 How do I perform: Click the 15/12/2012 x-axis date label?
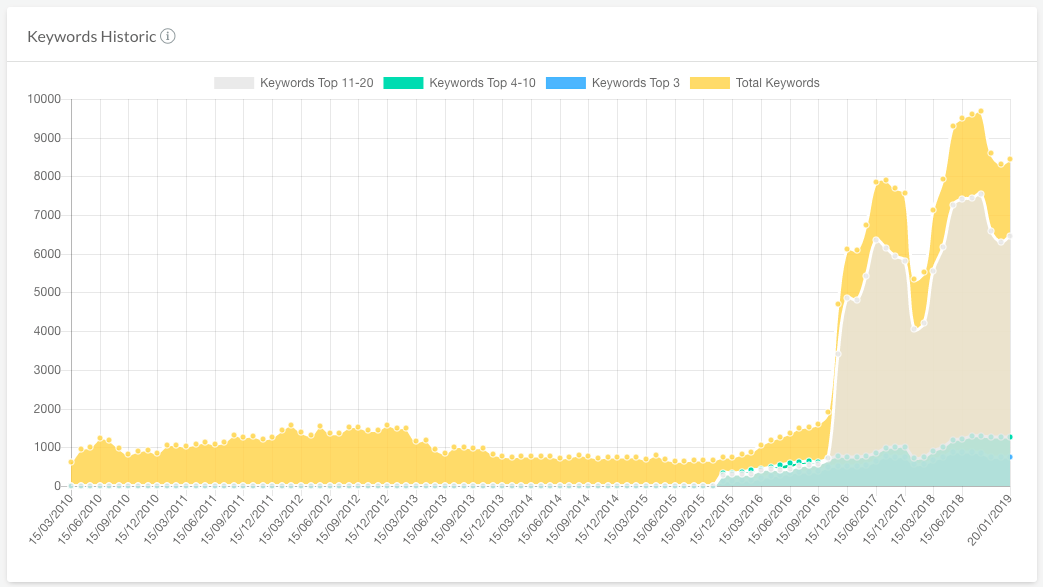pos(367,520)
